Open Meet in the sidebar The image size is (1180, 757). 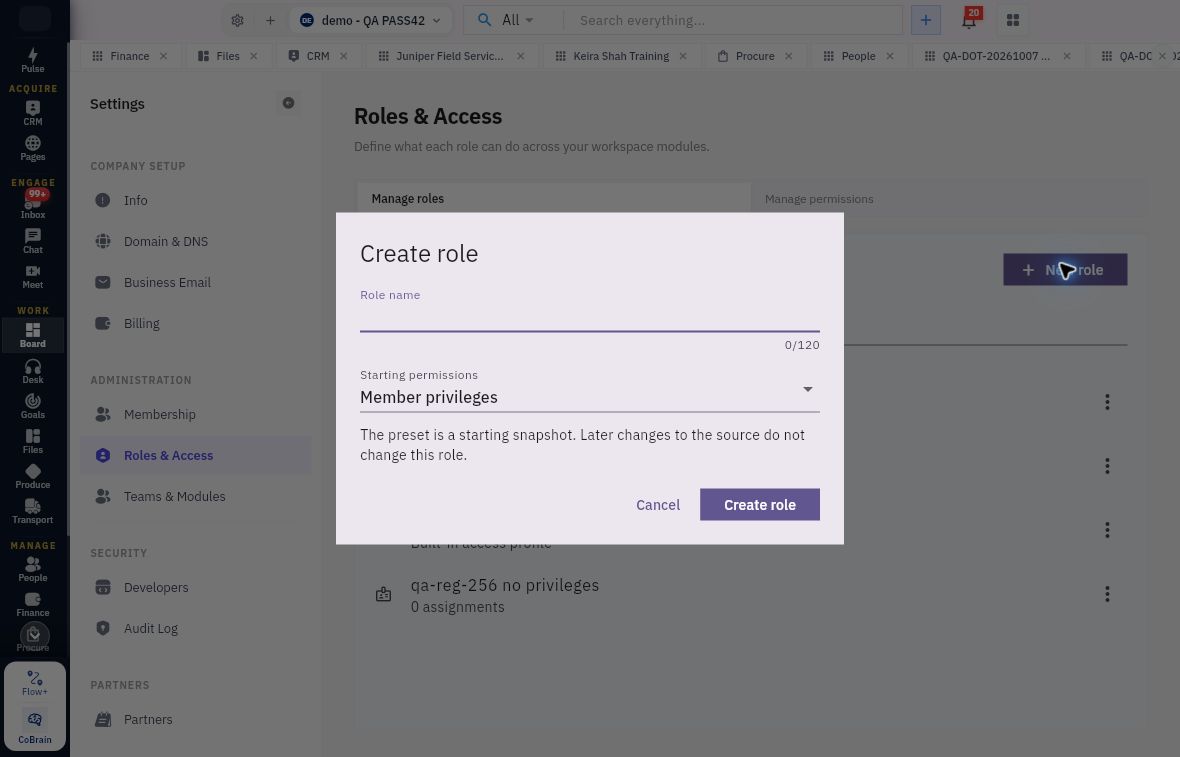click(x=32, y=276)
